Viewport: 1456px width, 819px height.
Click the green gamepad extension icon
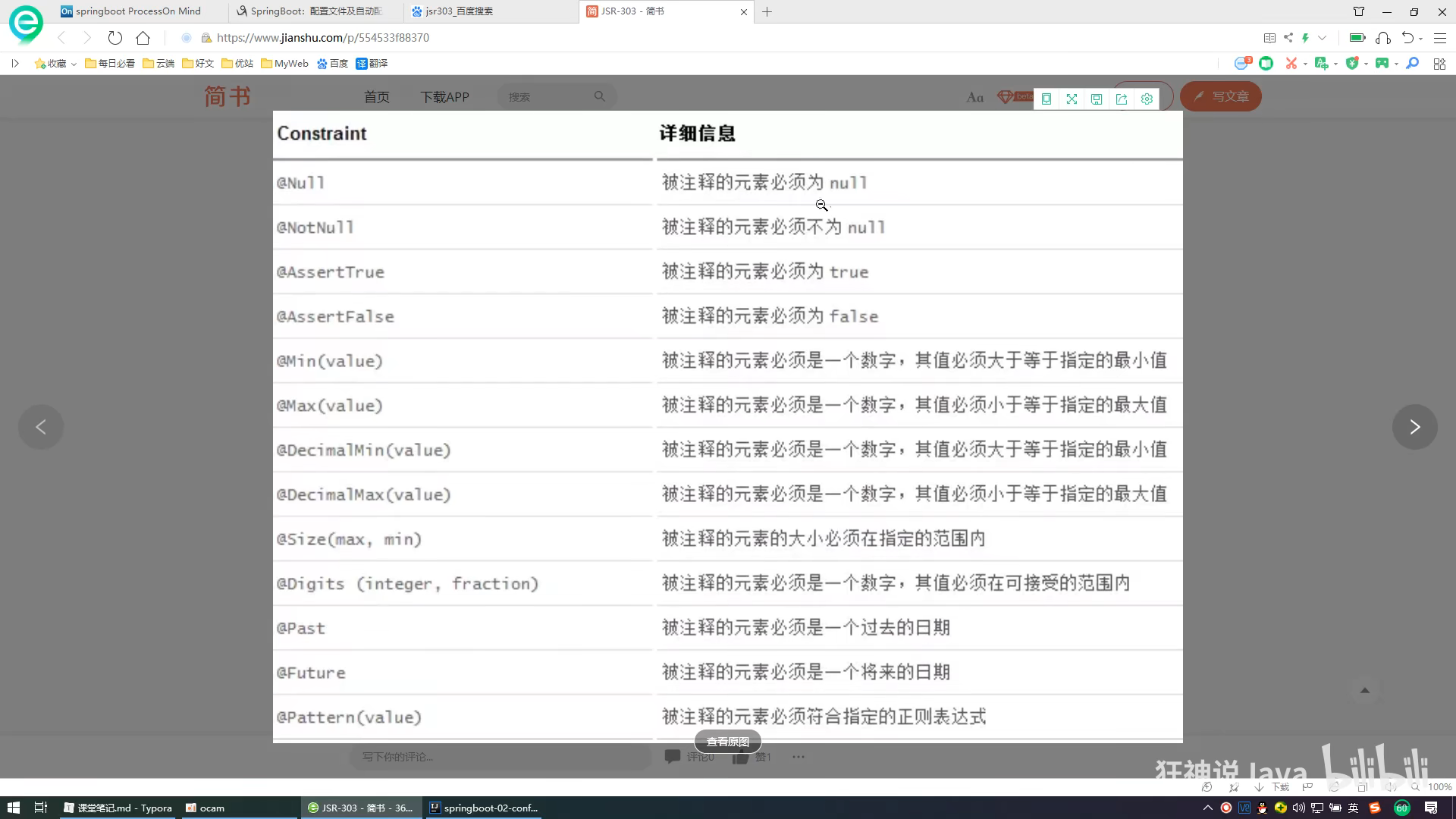coord(1382,64)
